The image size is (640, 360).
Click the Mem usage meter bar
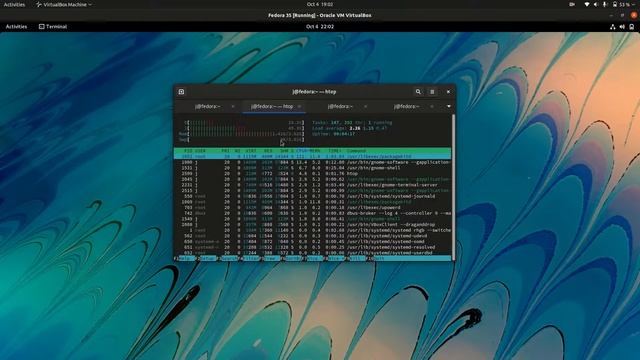(242, 134)
